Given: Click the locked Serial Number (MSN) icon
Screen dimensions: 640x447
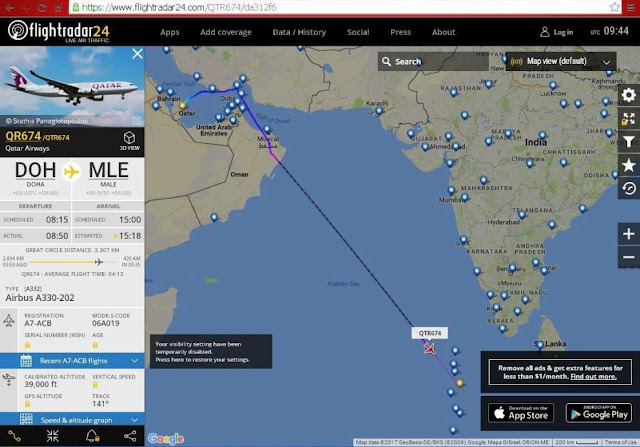Looking at the screenshot, I should pos(27,345).
